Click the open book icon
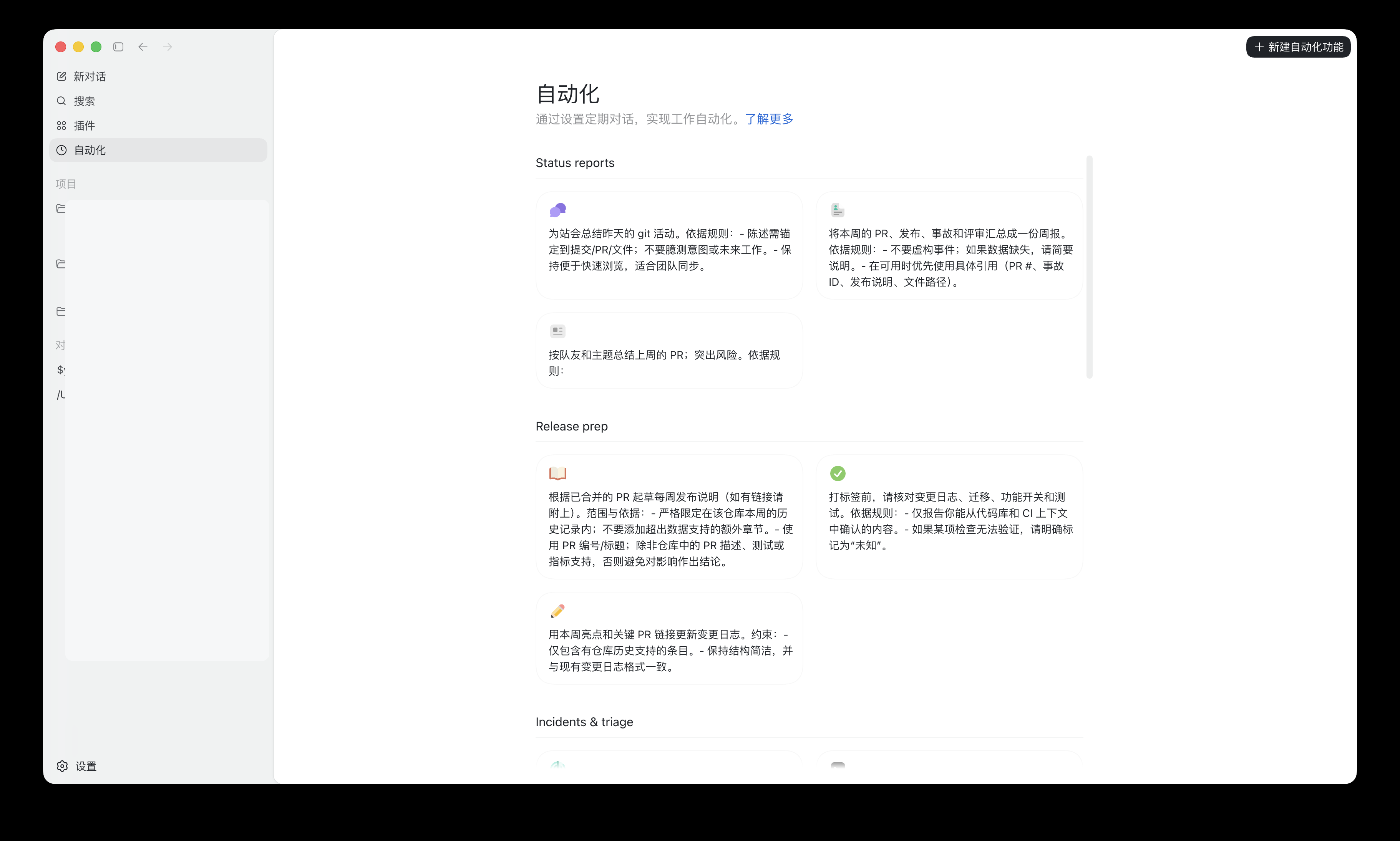1400x841 pixels. pos(558,473)
